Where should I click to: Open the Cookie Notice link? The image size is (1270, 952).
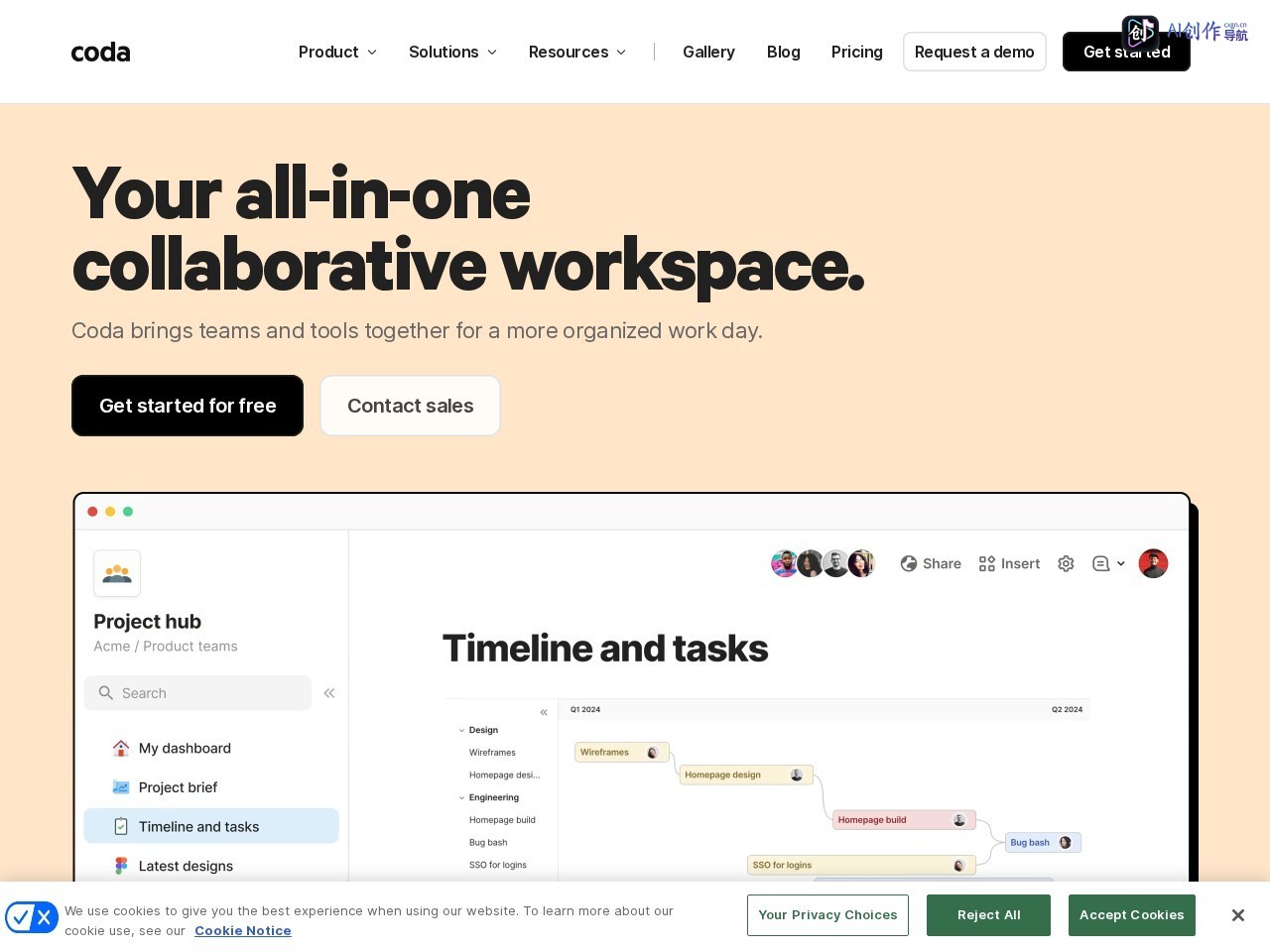[243, 930]
